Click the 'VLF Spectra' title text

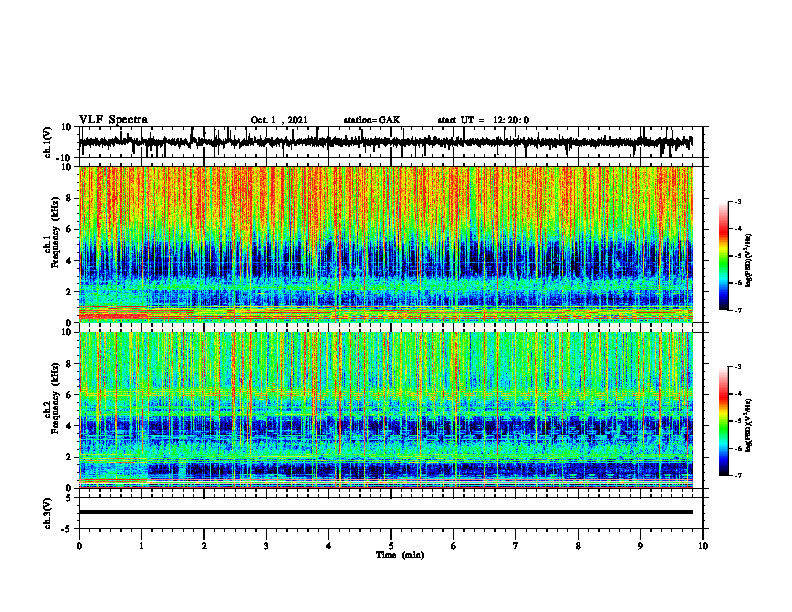(x=113, y=120)
